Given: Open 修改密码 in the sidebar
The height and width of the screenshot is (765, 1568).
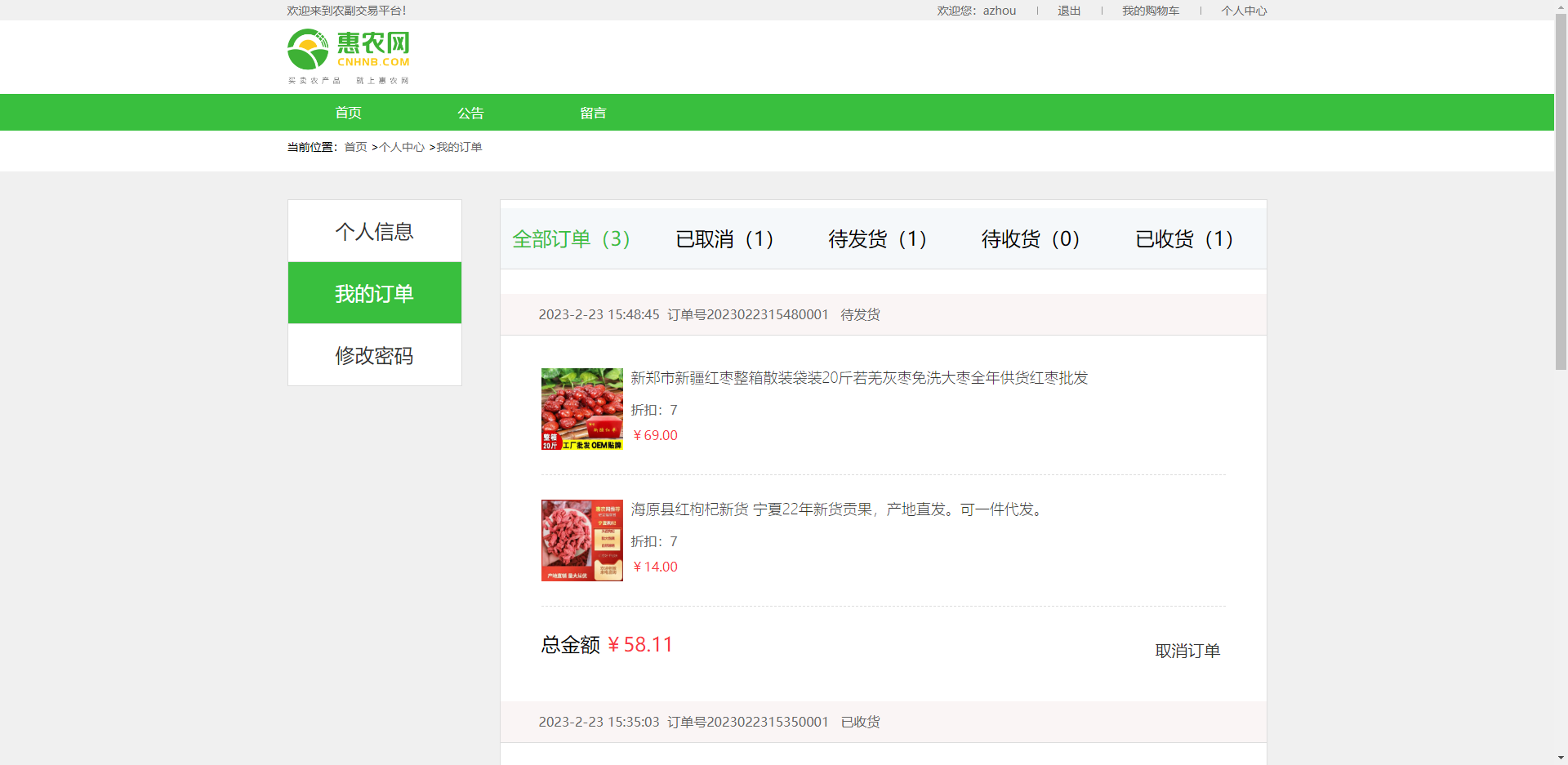Looking at the screenshot, I should tap(374, 355).
